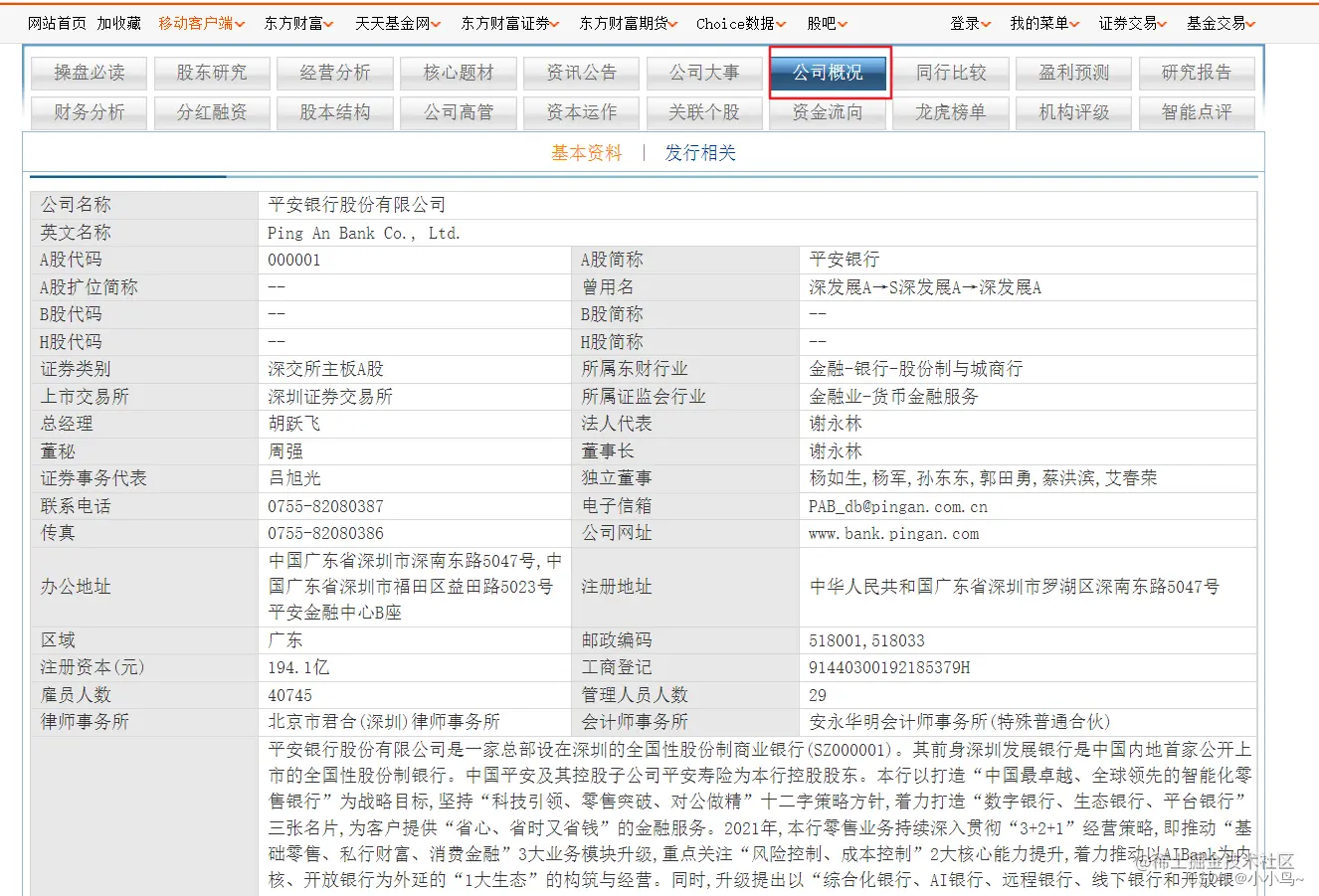Click securities representative 吕旭光
1319x896 pixels.
294,478
